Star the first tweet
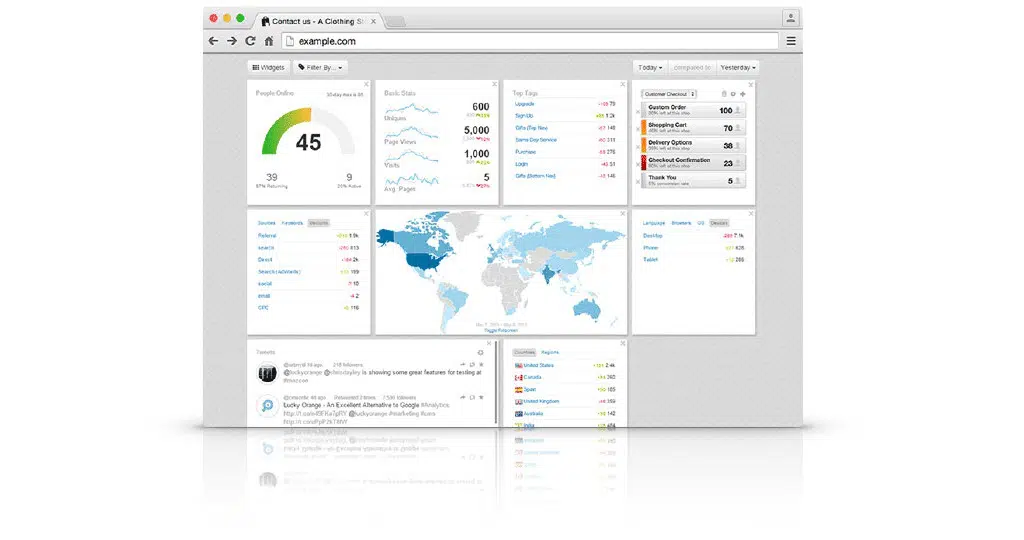 pos(481,364)
